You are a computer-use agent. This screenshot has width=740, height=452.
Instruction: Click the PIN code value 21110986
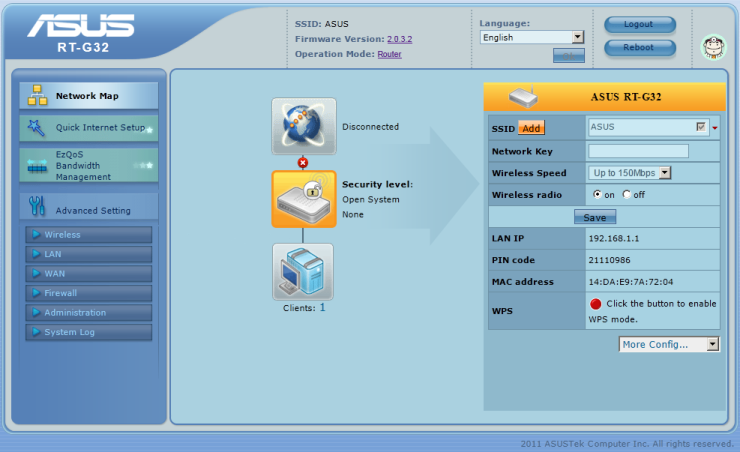click(609, 260)
